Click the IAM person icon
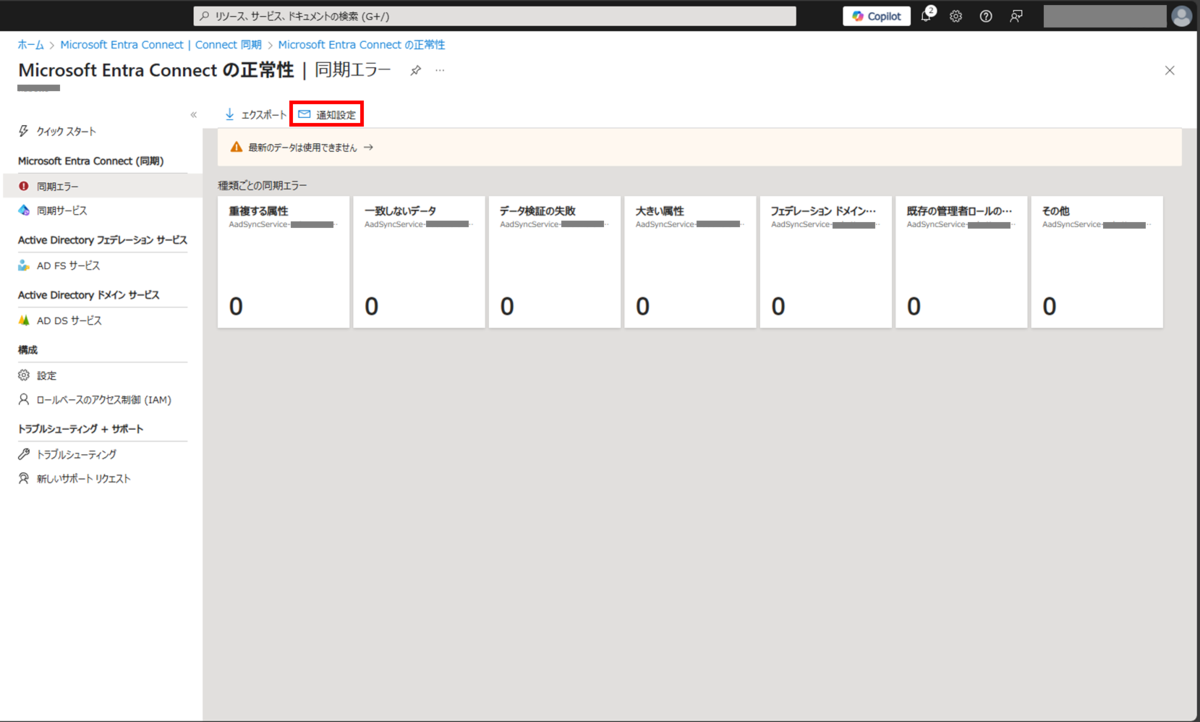 pos(24,400)
